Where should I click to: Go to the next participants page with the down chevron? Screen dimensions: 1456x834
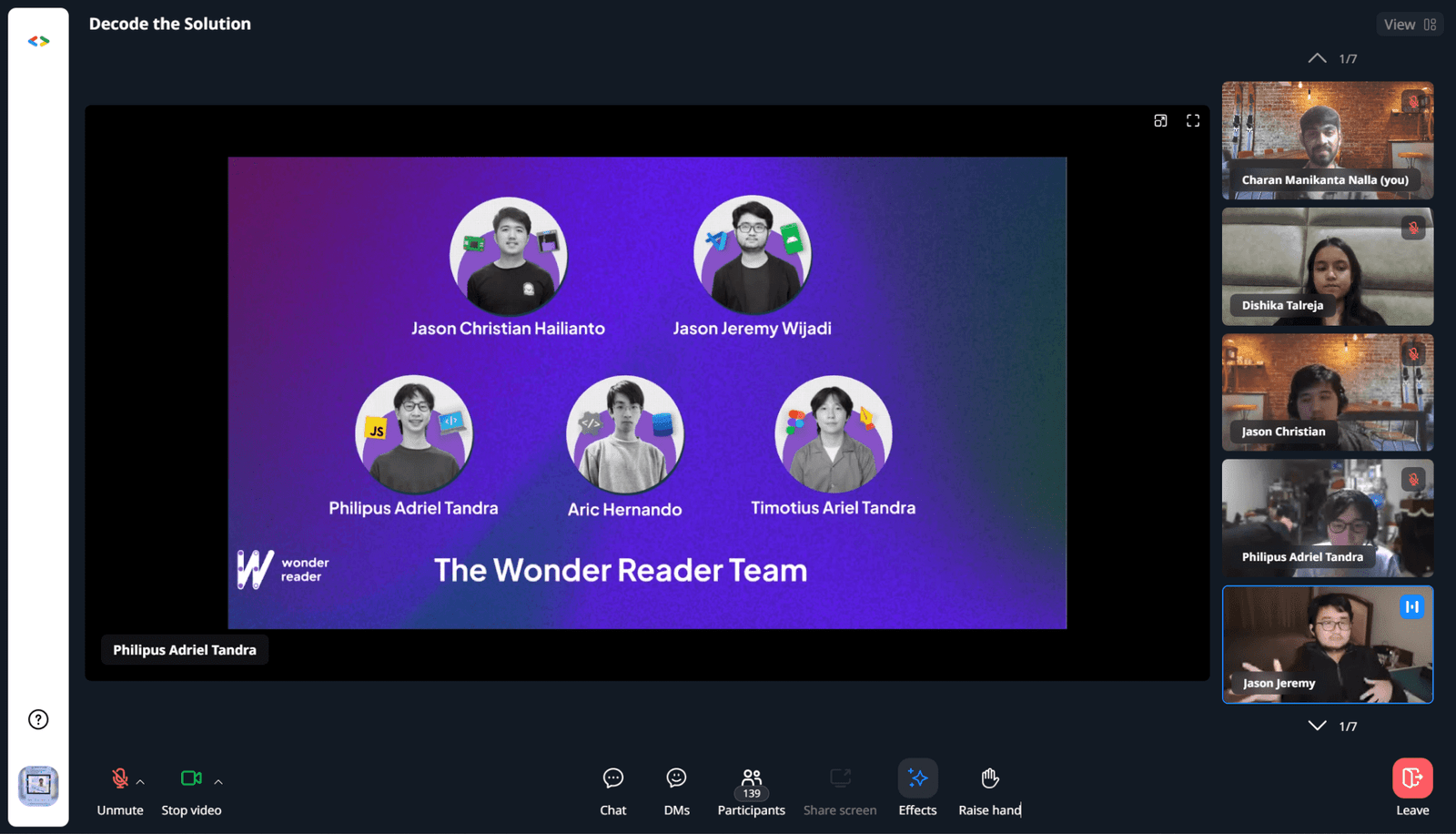coord(1317,726)
